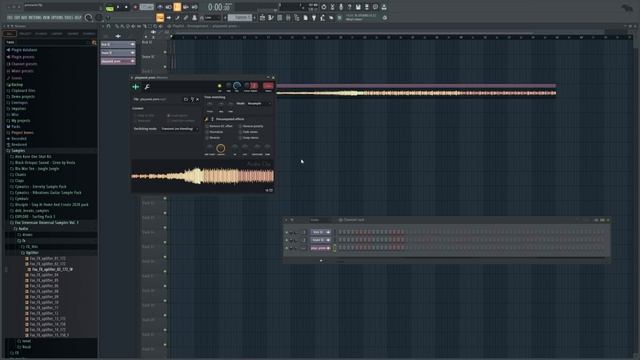Screen dimensions: 640x360
Task: Open the time stretching Mode dropdown
Action: point(258,104)
